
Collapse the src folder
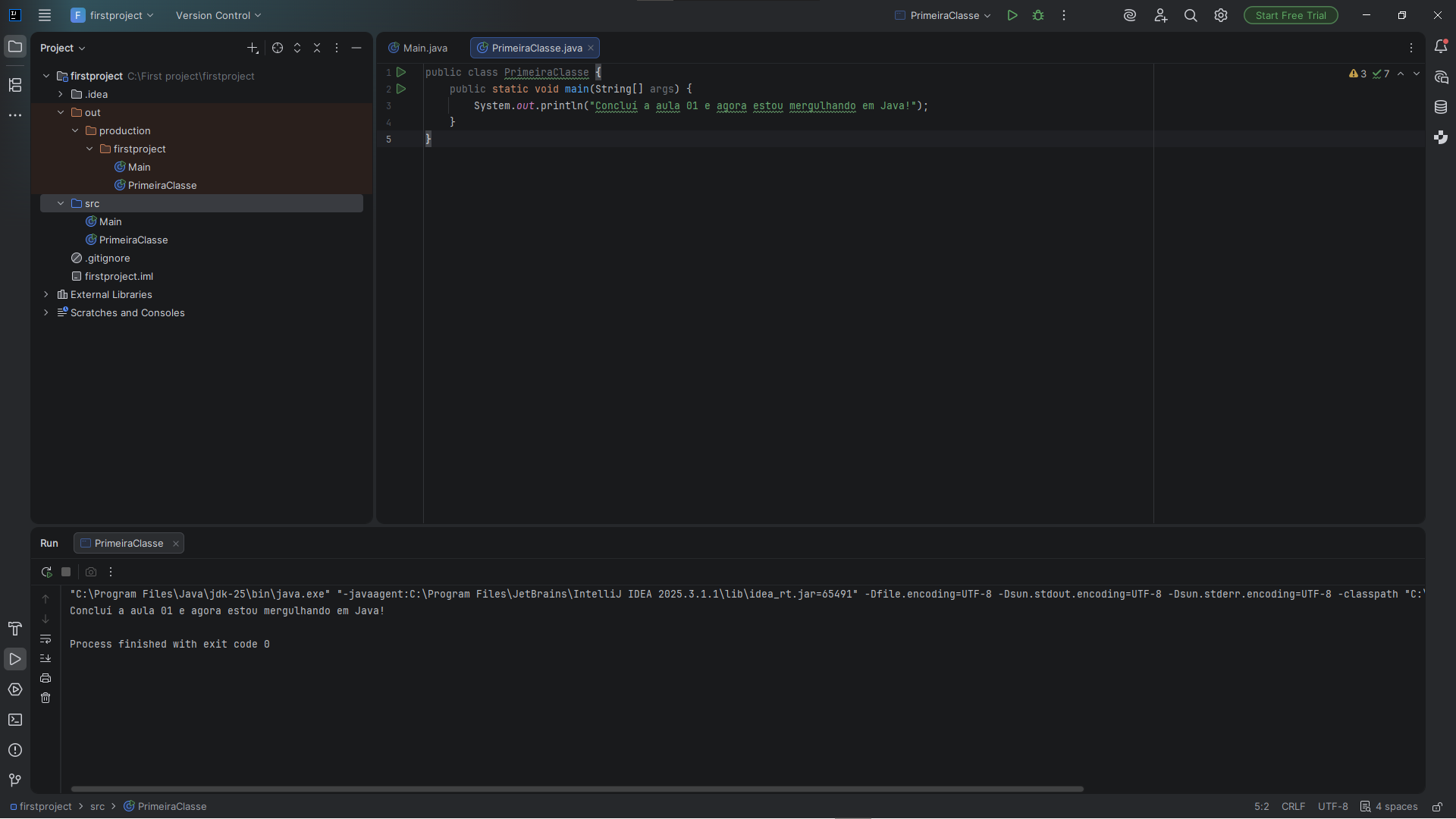pos(61,203)
